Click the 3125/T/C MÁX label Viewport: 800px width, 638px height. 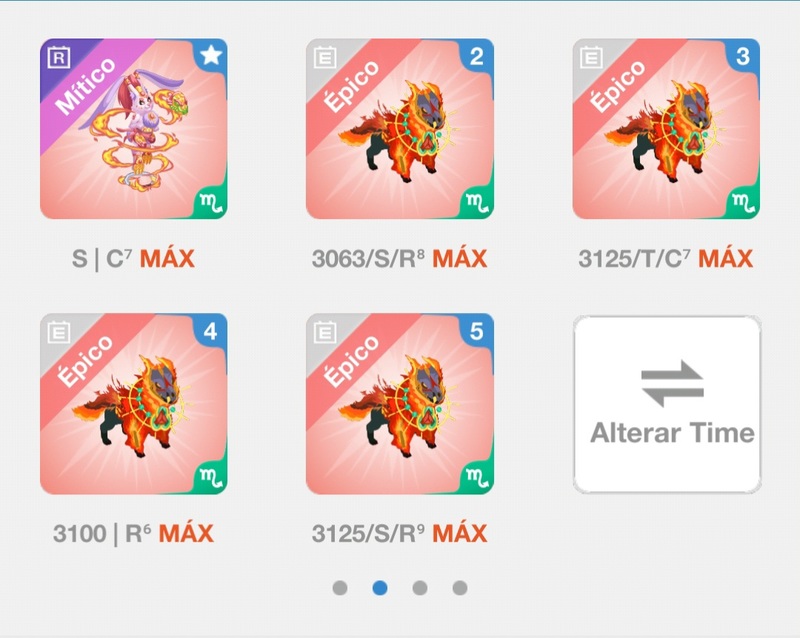[666, 258]
